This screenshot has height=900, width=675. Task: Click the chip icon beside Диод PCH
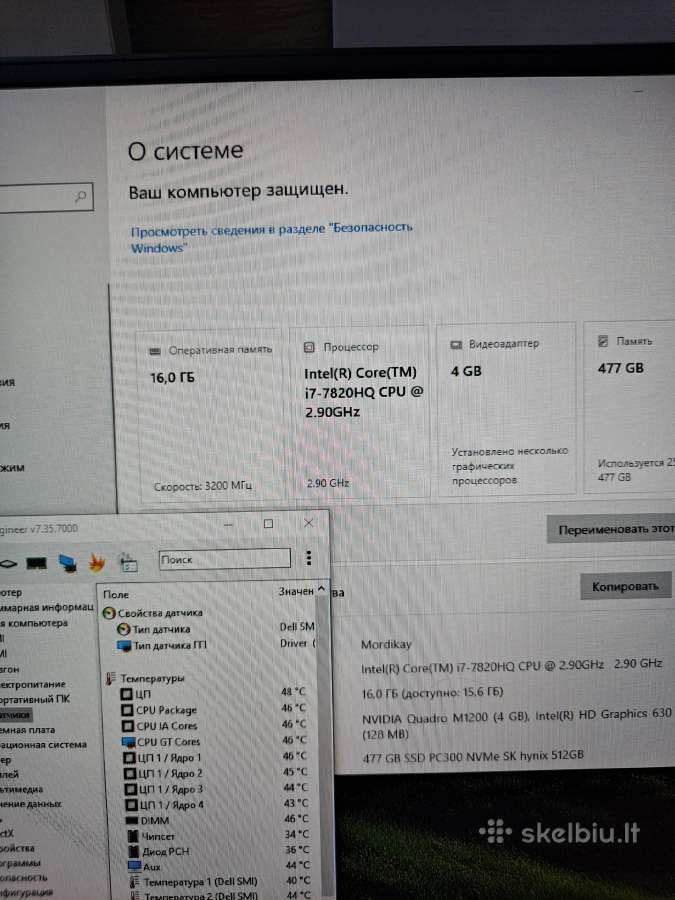pyautogui.click(x=134, y=852)
